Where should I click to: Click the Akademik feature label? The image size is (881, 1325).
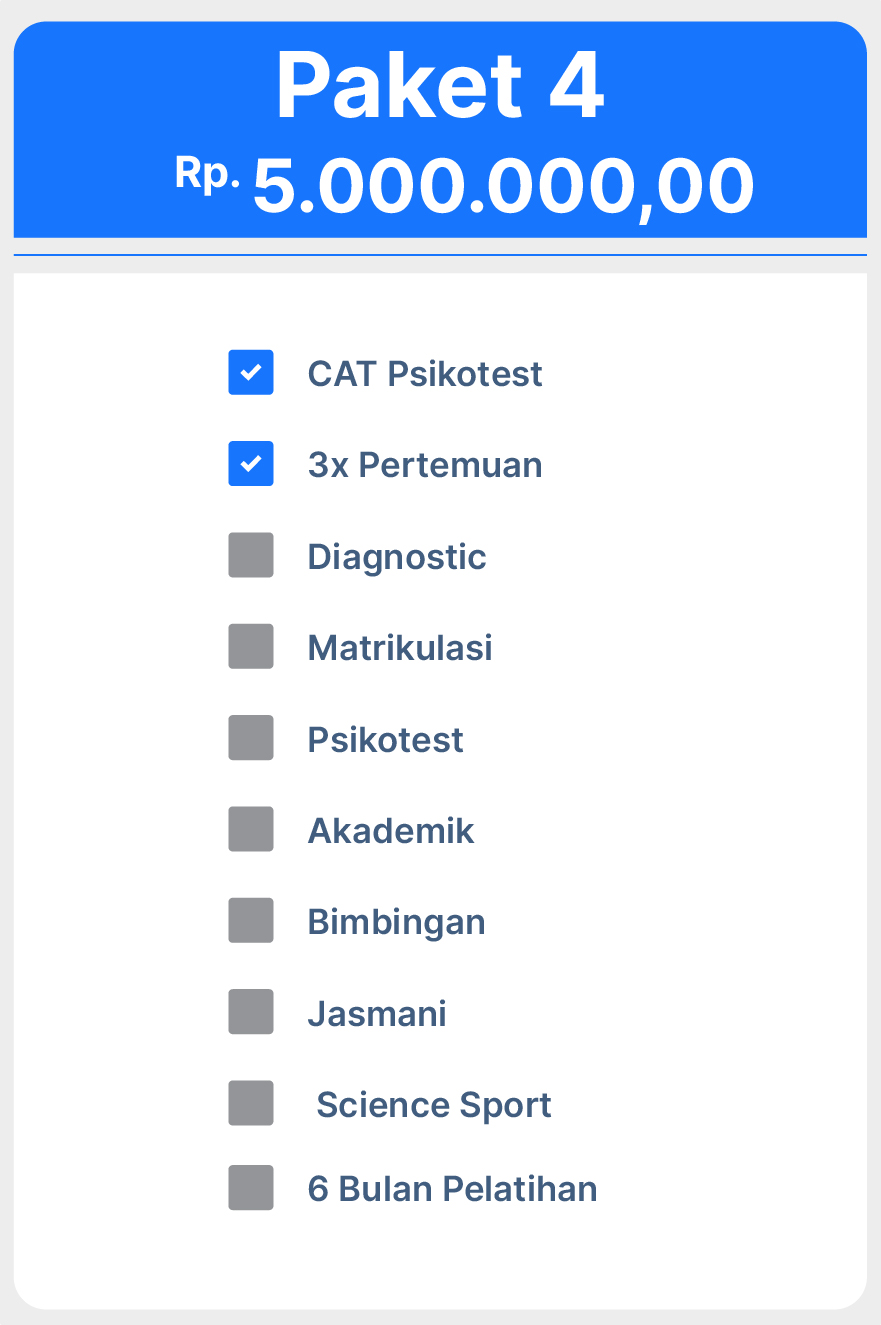click(x=391, y=831)
